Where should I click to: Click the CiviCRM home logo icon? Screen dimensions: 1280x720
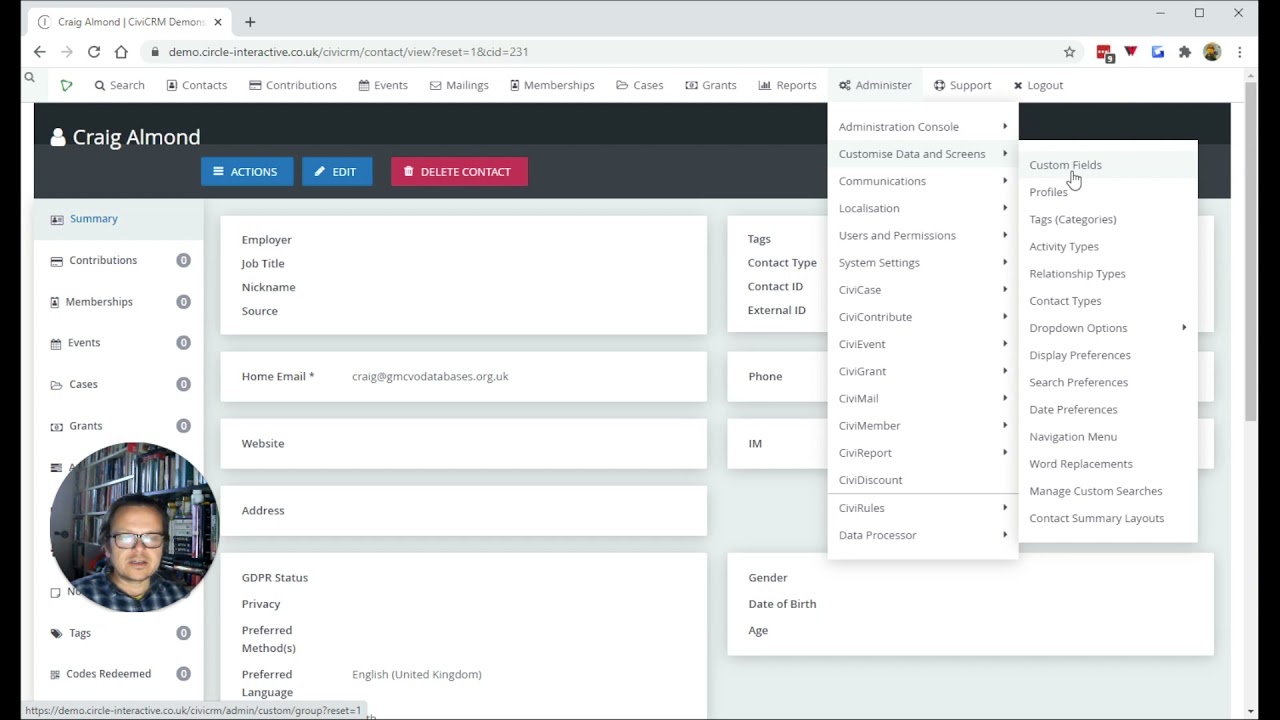(x=66, y=86)
